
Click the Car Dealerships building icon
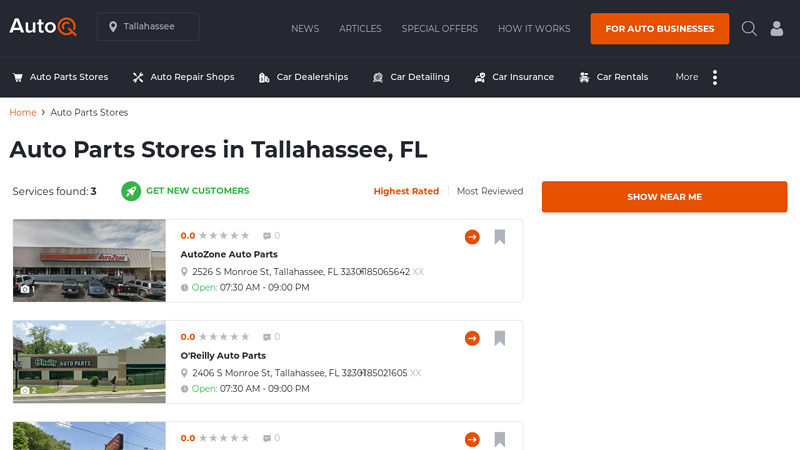264,77
